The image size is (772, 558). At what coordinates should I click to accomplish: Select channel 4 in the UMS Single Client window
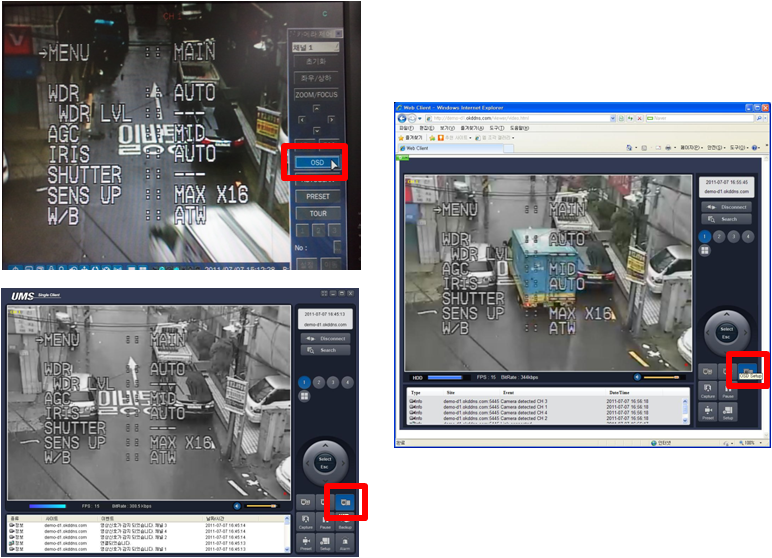[347, 382]
